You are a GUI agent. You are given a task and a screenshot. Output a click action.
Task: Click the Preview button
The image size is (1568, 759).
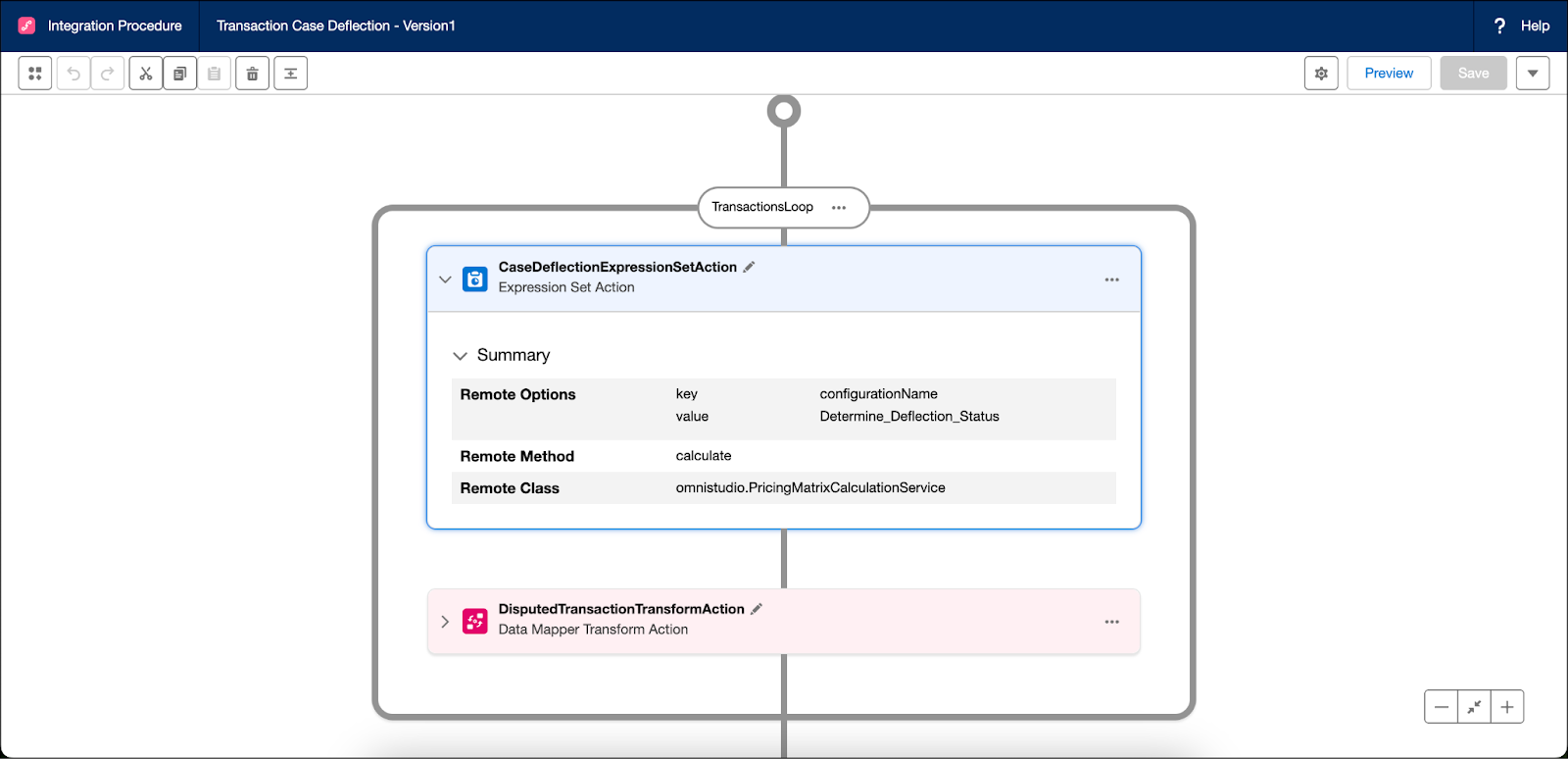[x=1389, y=74]
